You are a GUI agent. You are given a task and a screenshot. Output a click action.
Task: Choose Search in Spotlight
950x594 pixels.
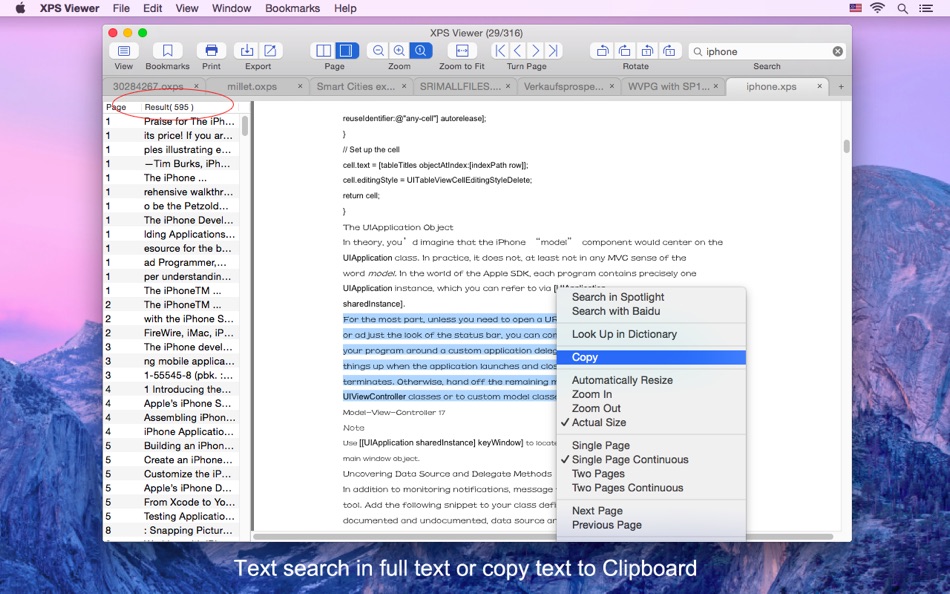tap(651, 297)
